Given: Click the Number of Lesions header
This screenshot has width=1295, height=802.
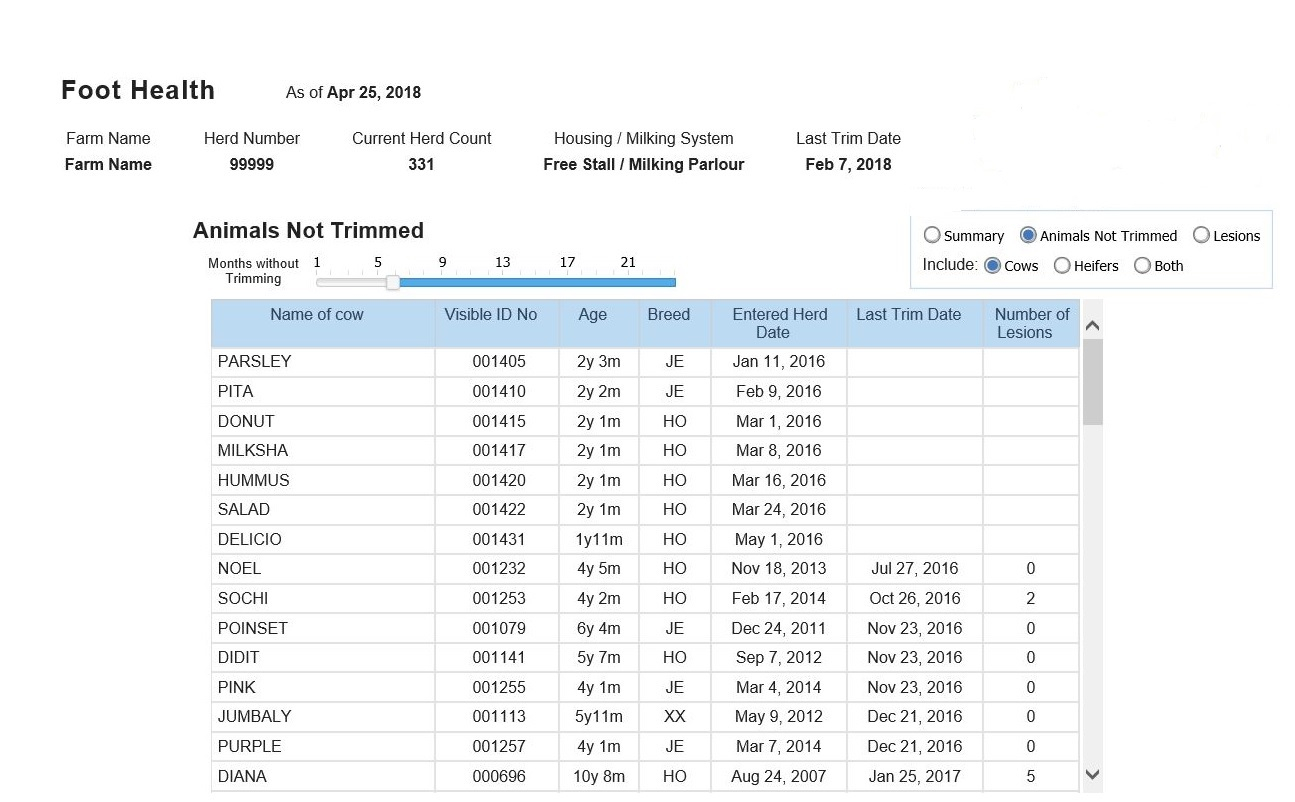Looking at the screenshot, I should (x=1031, y=323).
